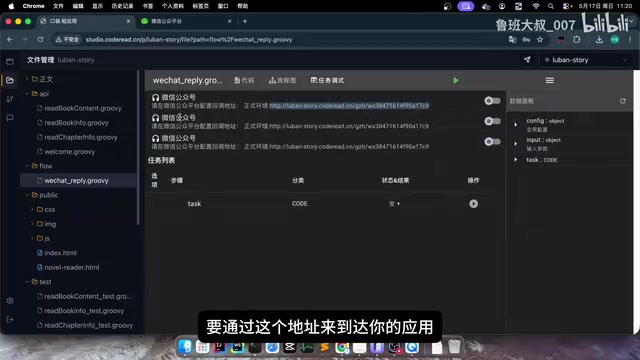Open the git branch icon in the left rail

click(x=10, y=99)
